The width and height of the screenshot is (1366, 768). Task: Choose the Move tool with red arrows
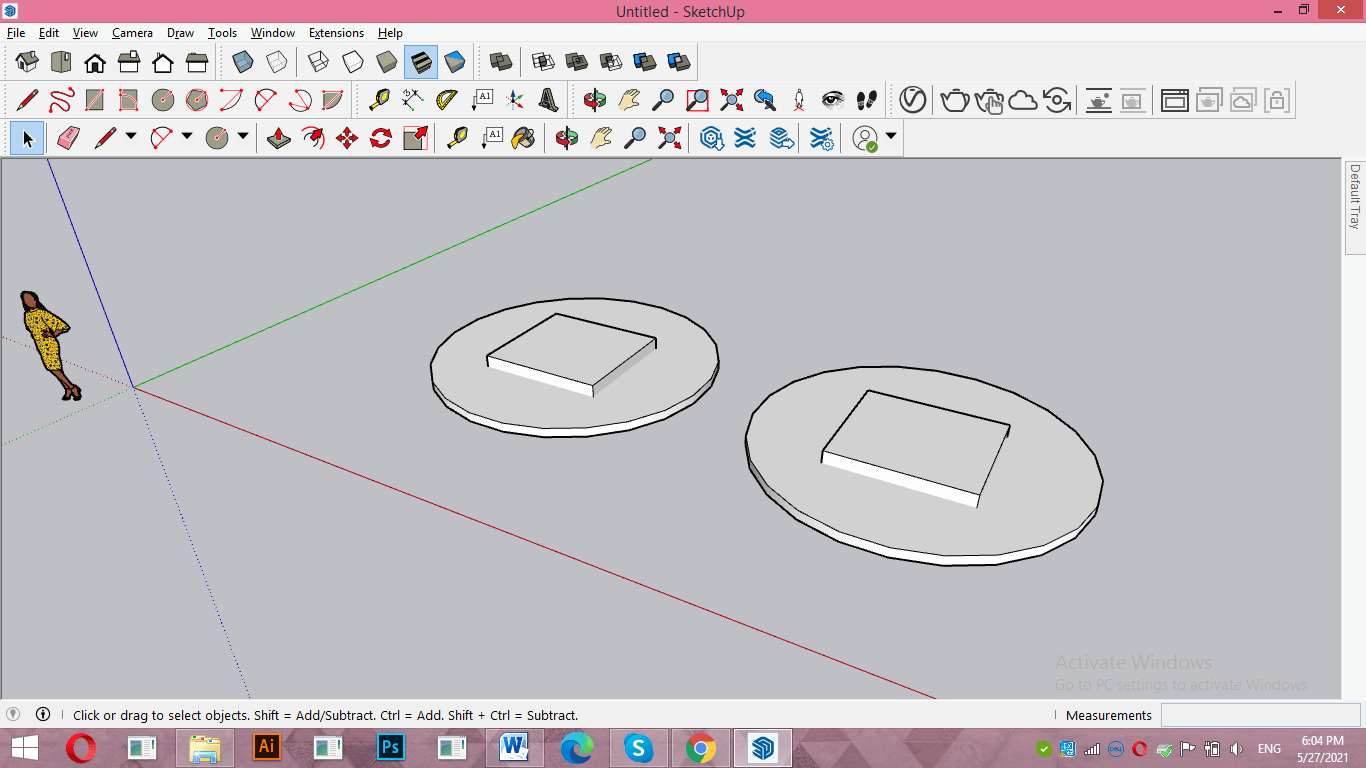pos(347,138)
